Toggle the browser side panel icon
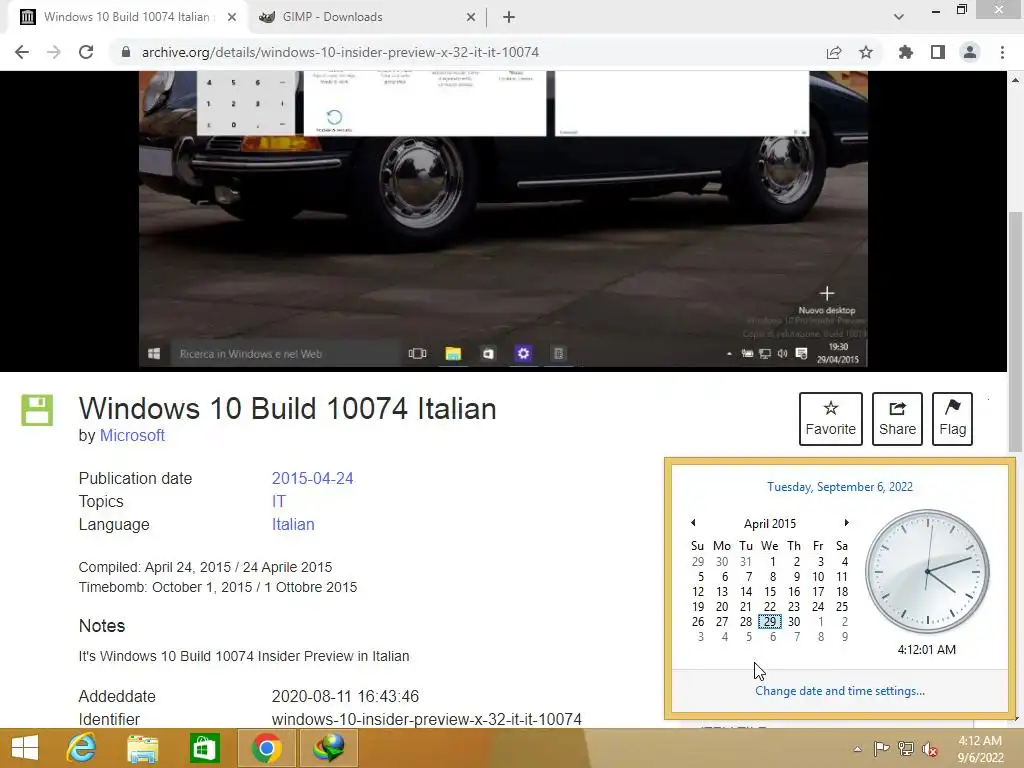The image size is (1024, 768). pos(938,52)
